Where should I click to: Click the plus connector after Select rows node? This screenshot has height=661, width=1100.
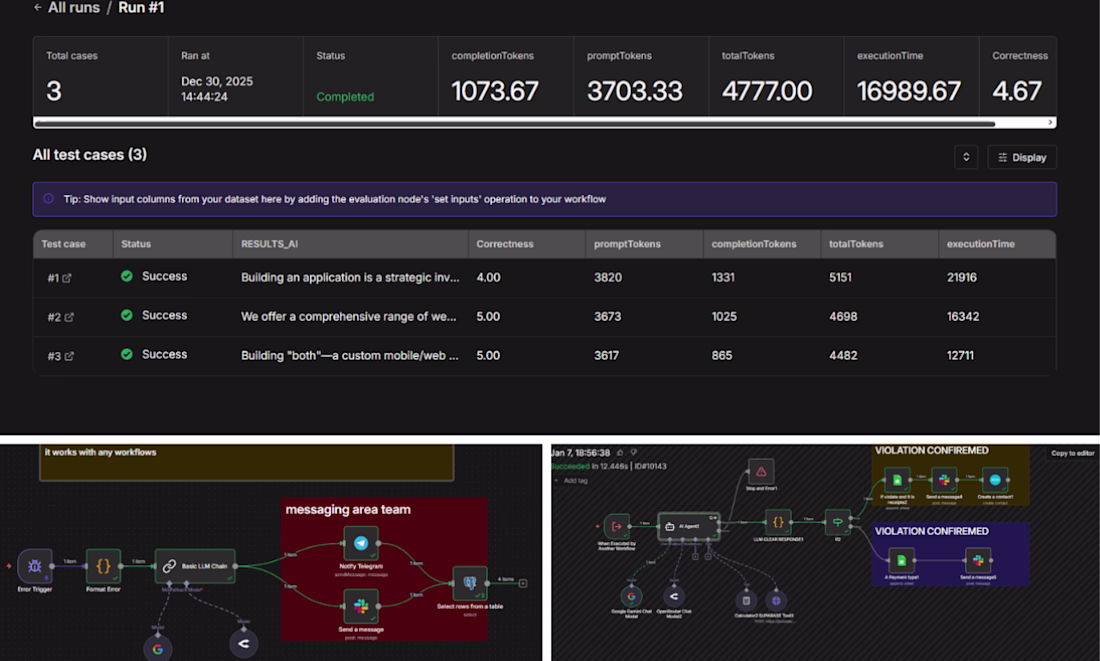tap(523, 583)
